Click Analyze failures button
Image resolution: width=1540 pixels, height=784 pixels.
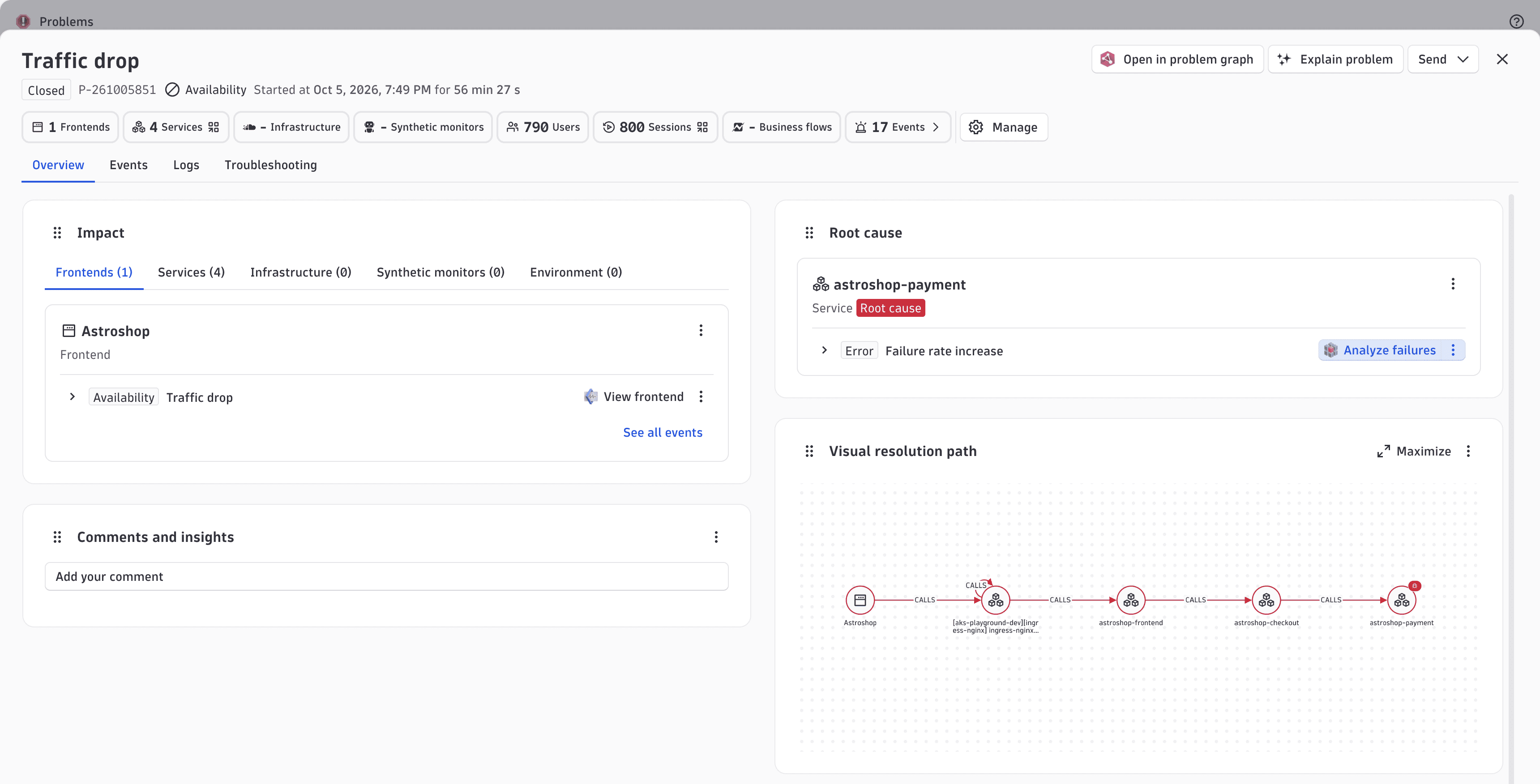(1380, 350)
